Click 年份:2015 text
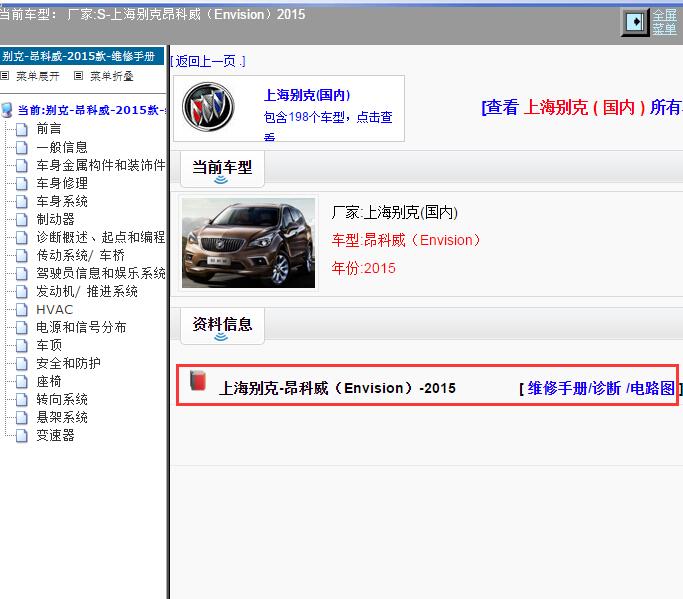The width and height of the screenshot is (683, 599). (364, 268)
